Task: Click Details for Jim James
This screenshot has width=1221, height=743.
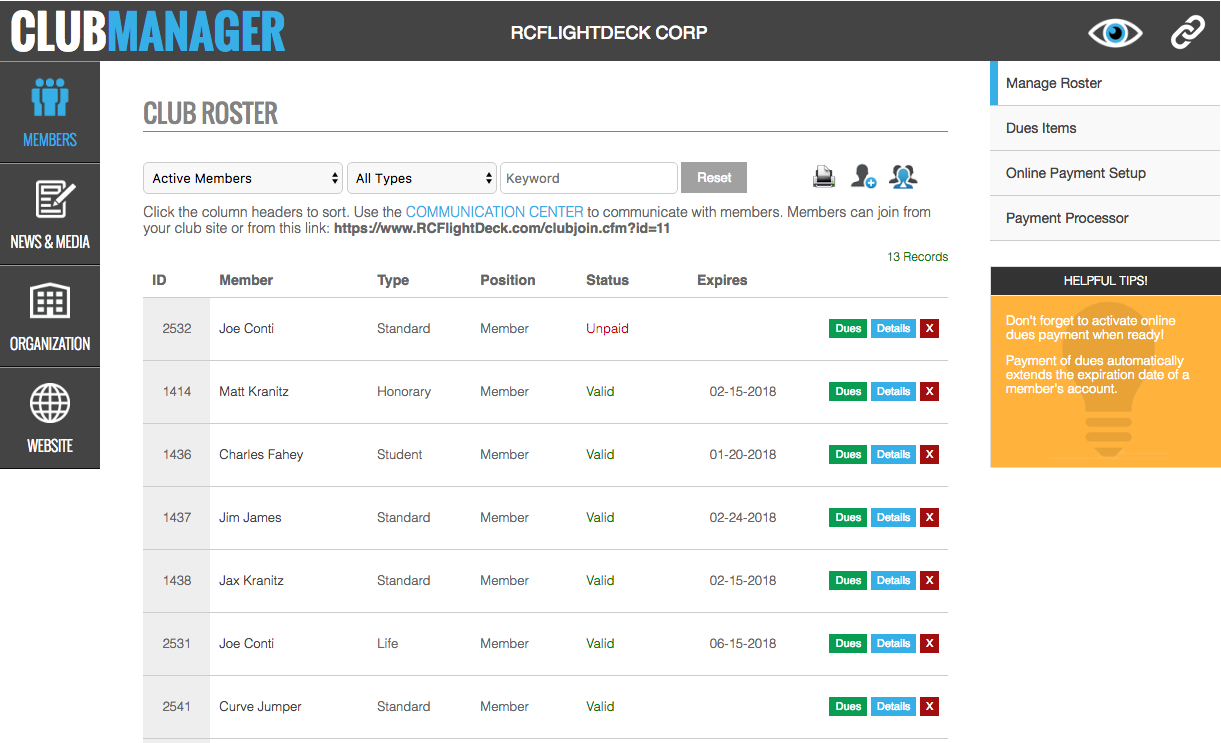Action: point(893,517)
